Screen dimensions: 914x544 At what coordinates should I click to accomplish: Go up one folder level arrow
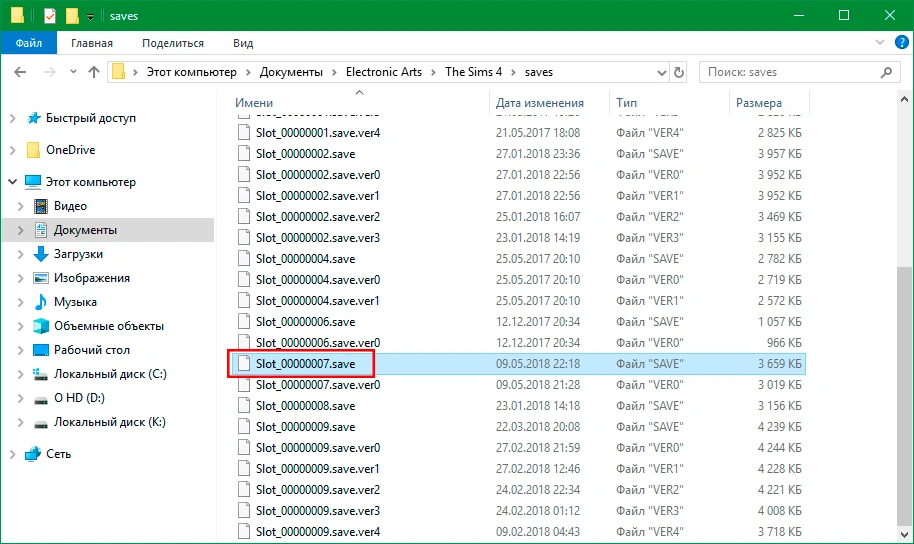(94, 72)
